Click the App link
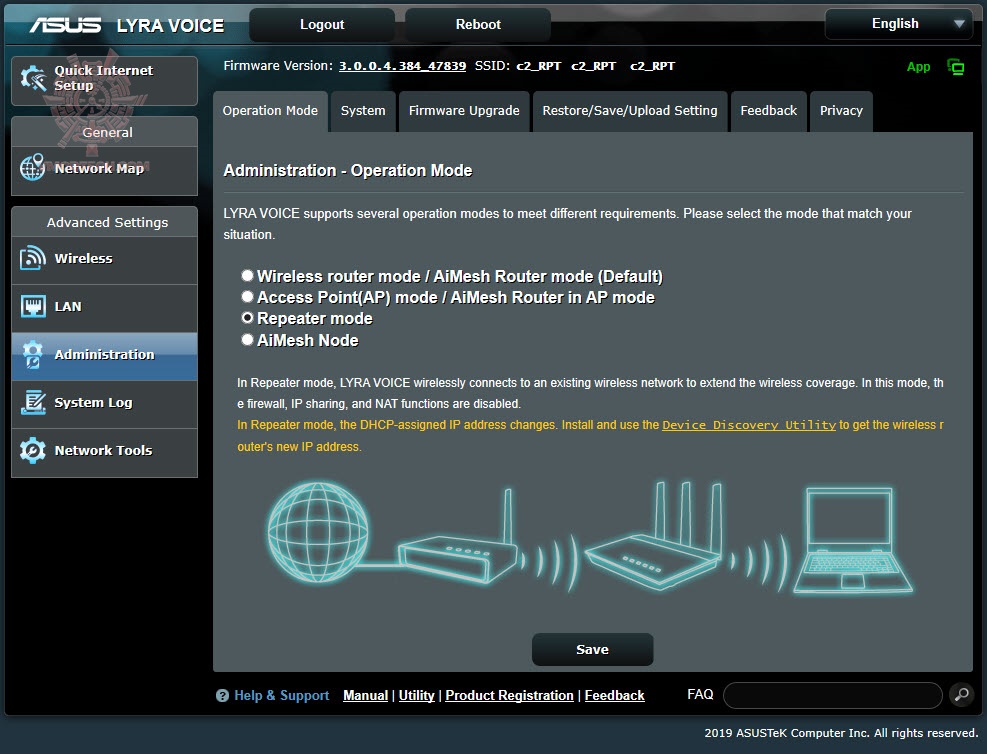The height and width of the screenshot is (754, 987). [x=918, y=67]
